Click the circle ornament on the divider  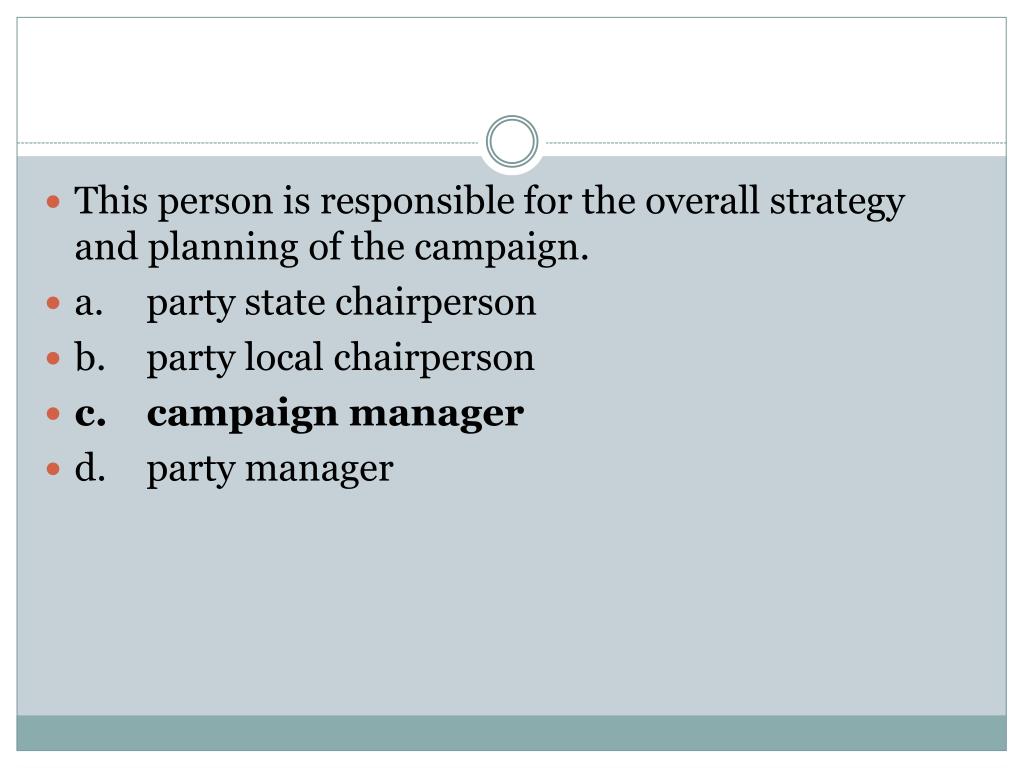click(512, 141)
